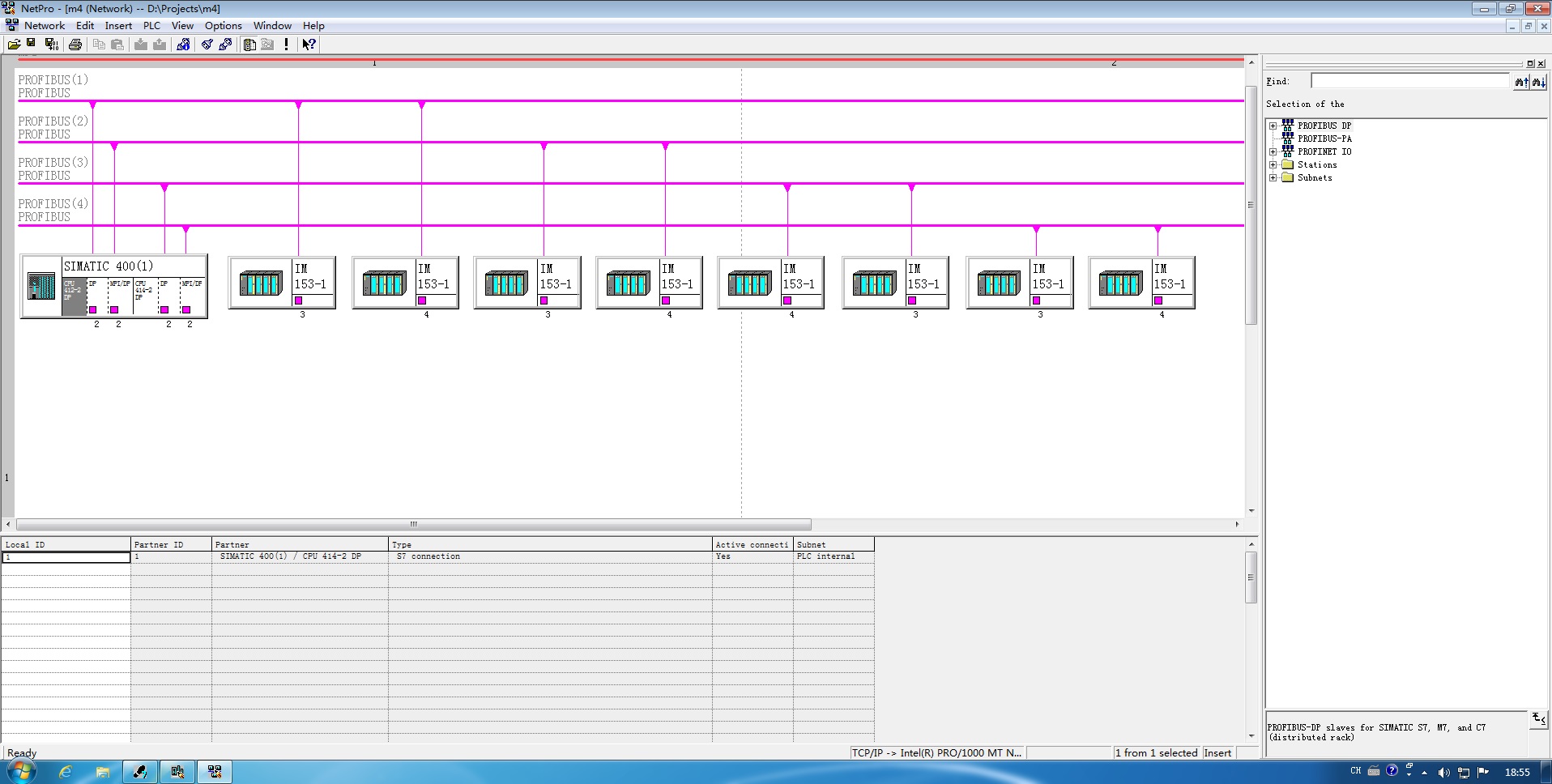Select the PROFIBUS(4) subnet label

(x=53, y=204)
